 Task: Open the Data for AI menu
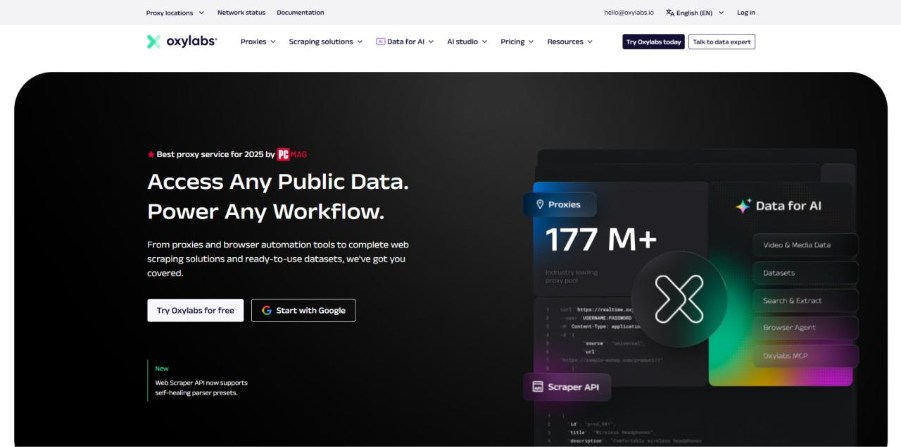pos(405,41)
